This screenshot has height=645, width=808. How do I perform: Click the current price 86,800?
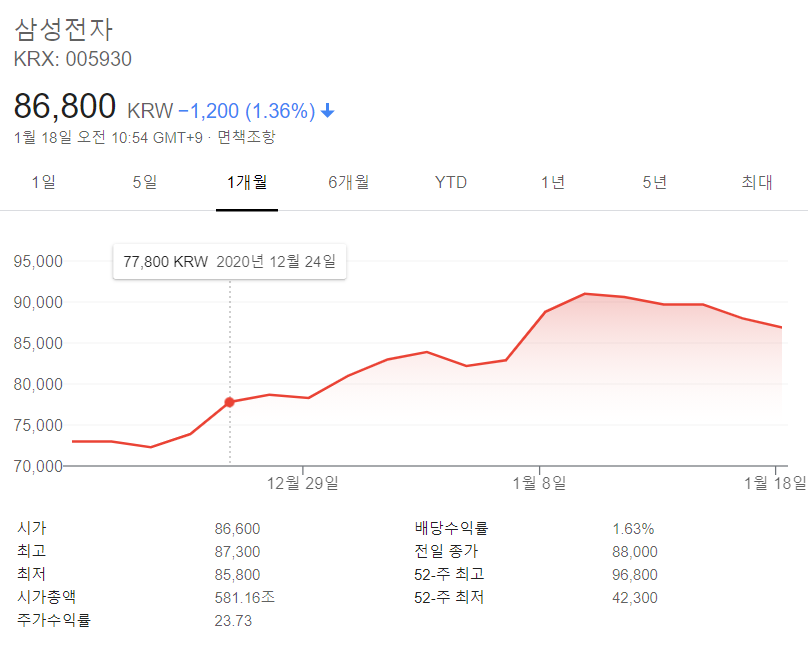tap(65, 106)
